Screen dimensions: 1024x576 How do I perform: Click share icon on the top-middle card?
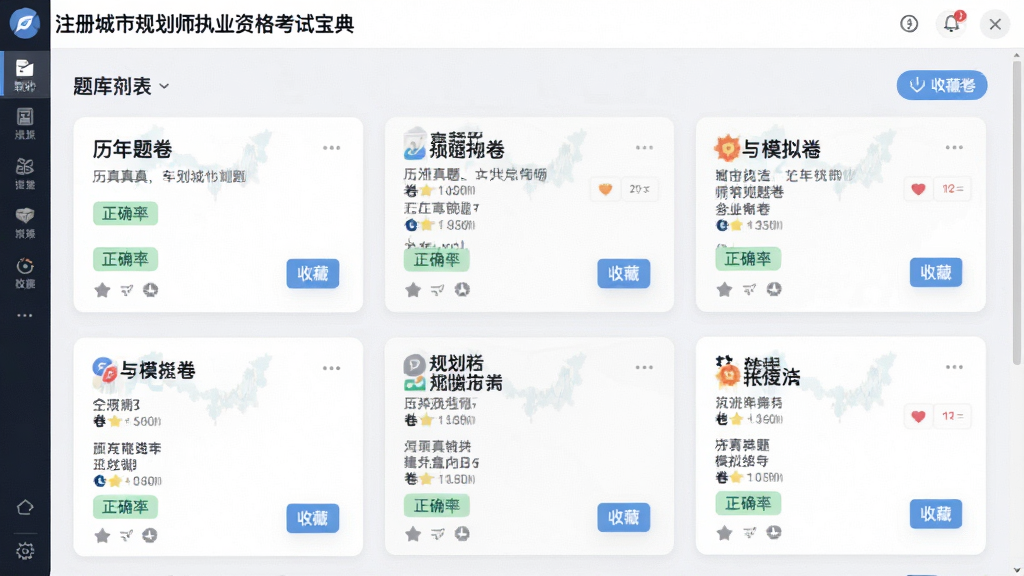click(438, 290)
